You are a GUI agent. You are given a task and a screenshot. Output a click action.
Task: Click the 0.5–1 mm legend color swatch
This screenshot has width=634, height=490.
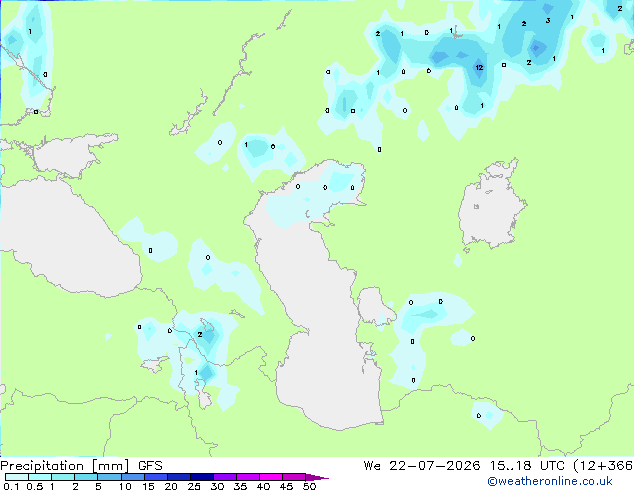(x=40, y=477)
